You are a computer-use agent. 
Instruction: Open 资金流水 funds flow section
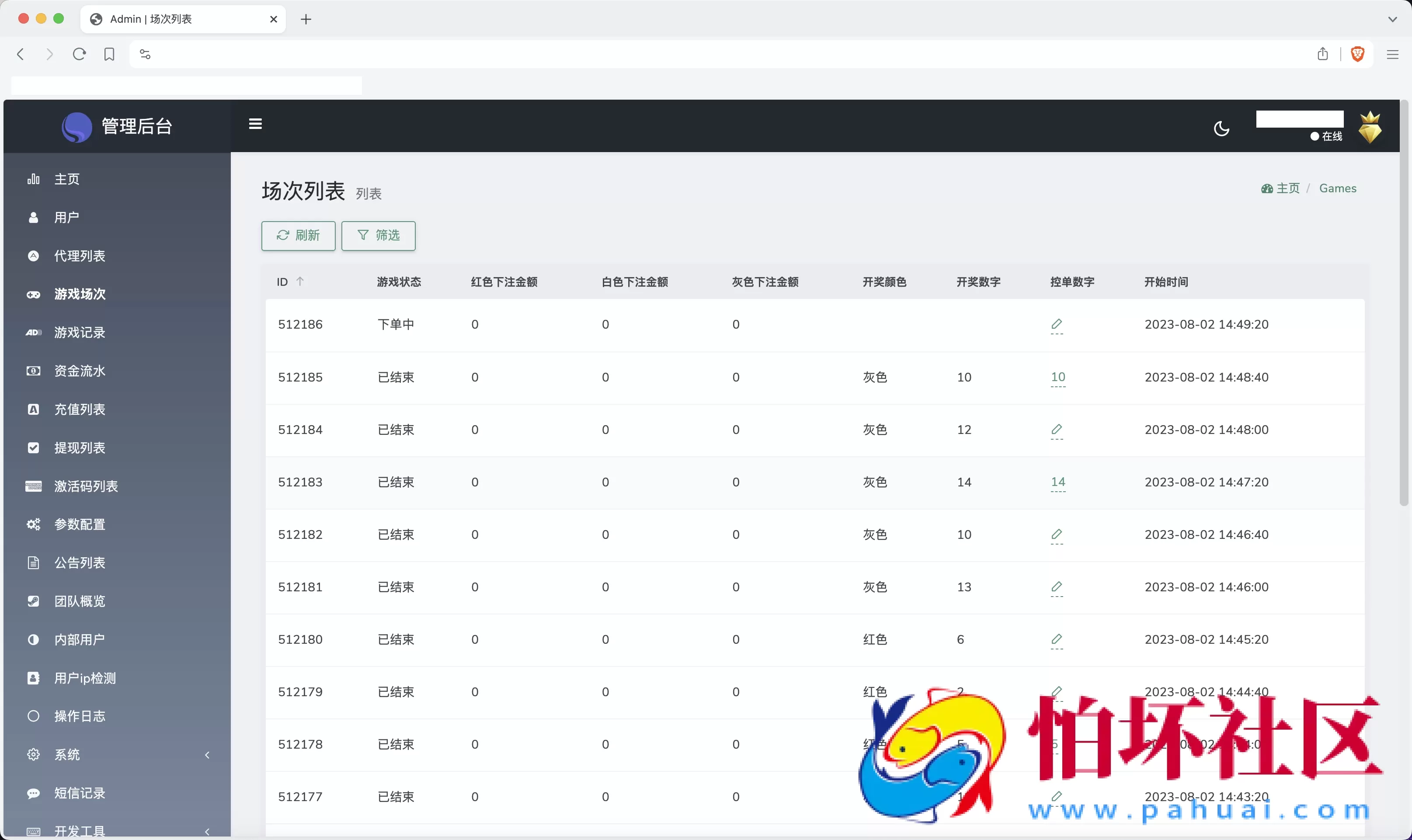(80, 371)
